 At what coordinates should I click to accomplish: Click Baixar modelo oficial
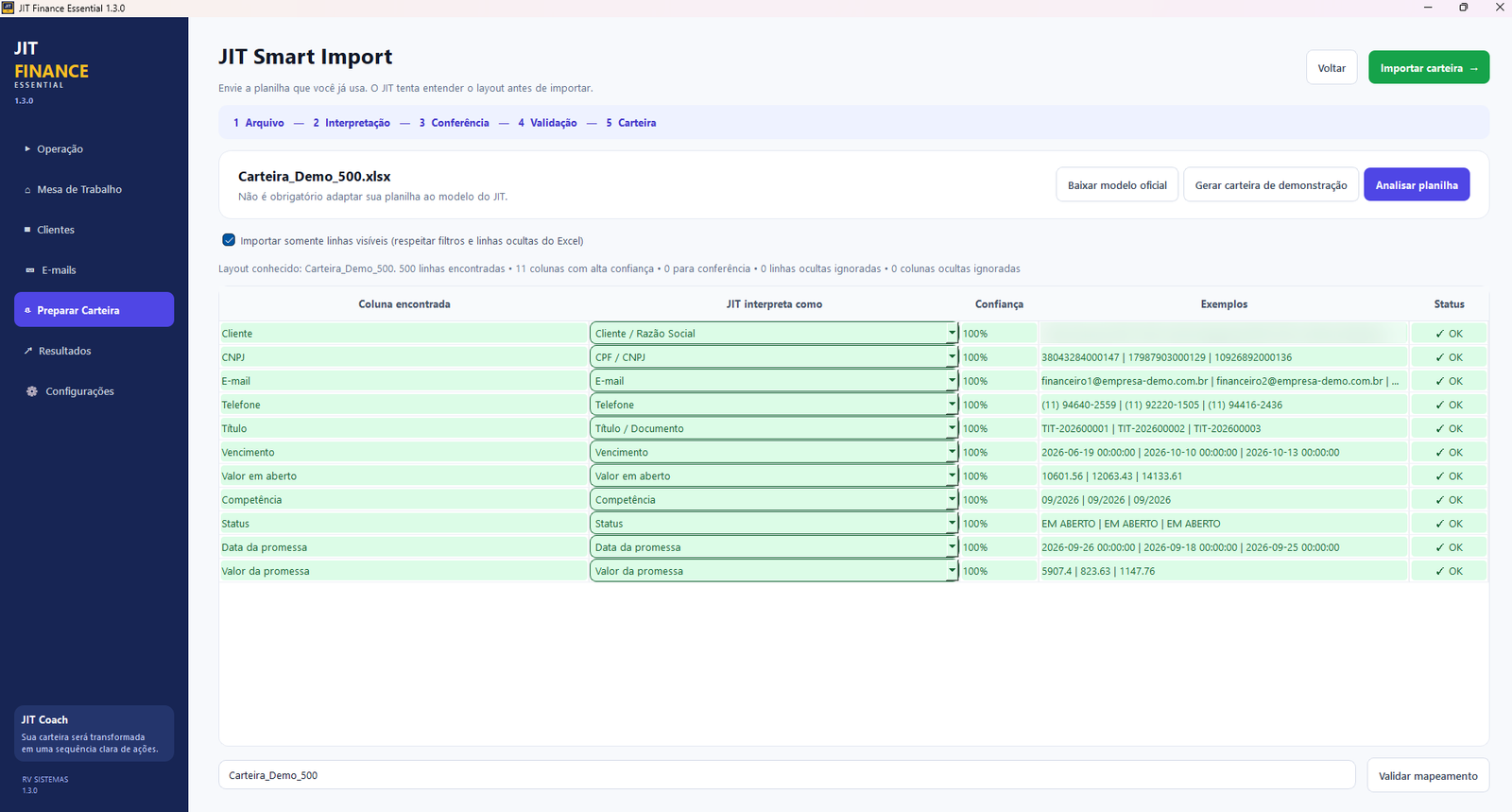pos(1117,185)
